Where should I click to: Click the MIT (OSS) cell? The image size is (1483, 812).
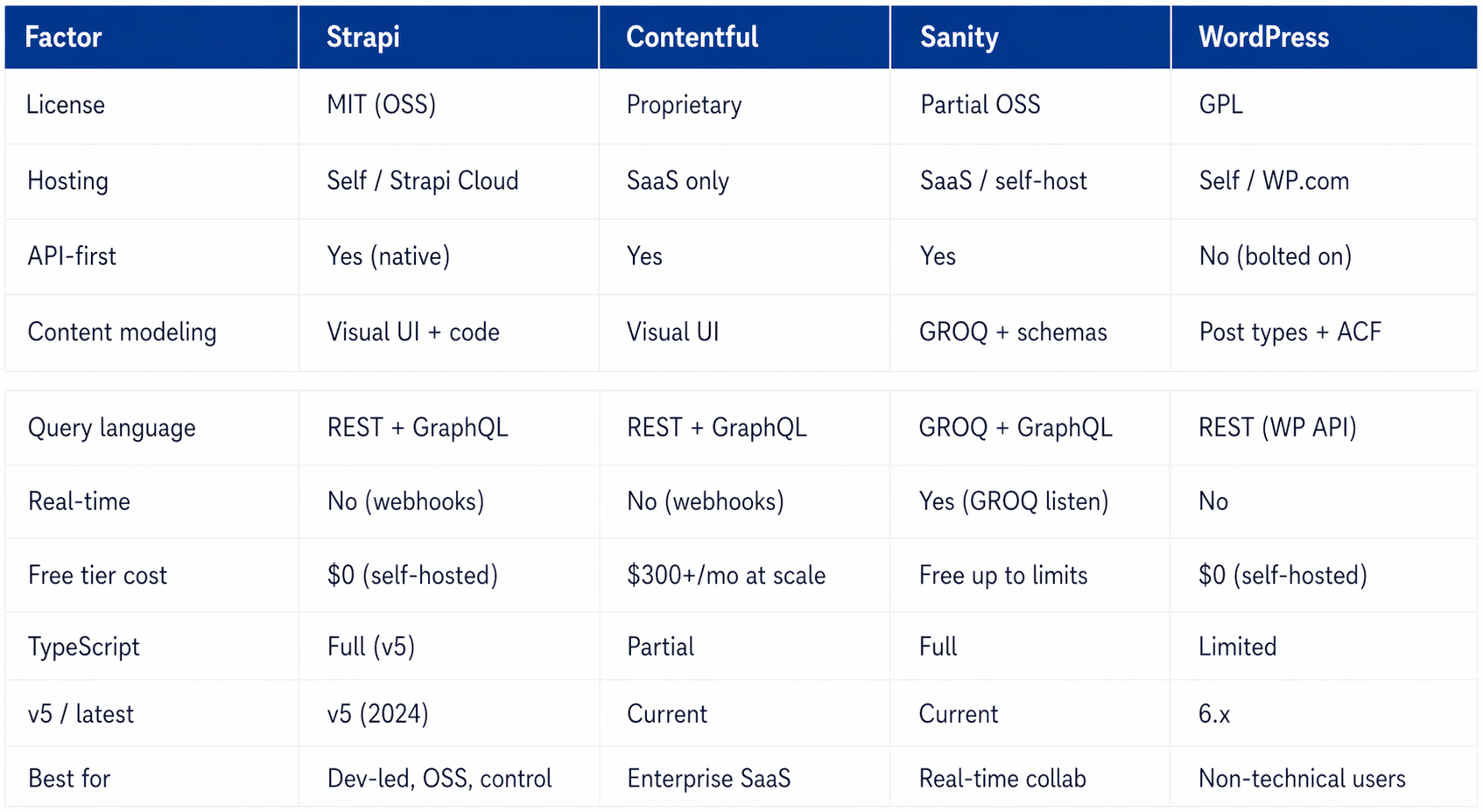tap(381, 105)
